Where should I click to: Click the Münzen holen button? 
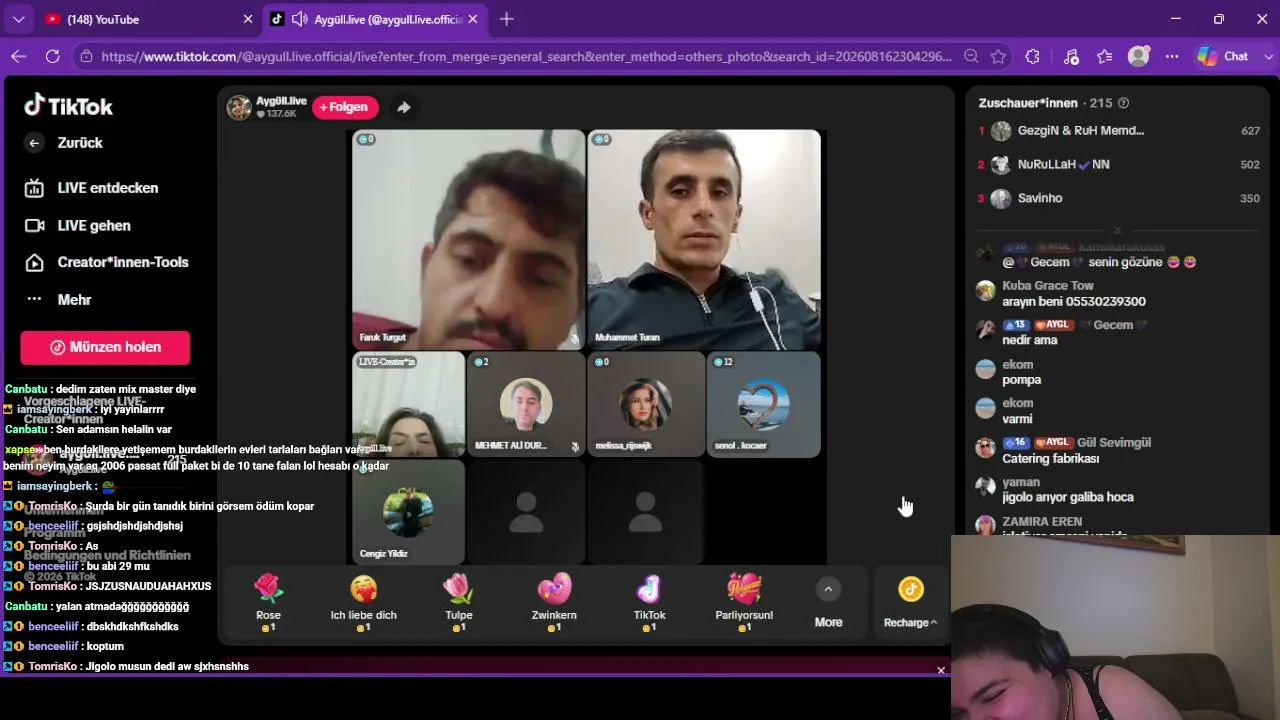click(x=105, y=347)
